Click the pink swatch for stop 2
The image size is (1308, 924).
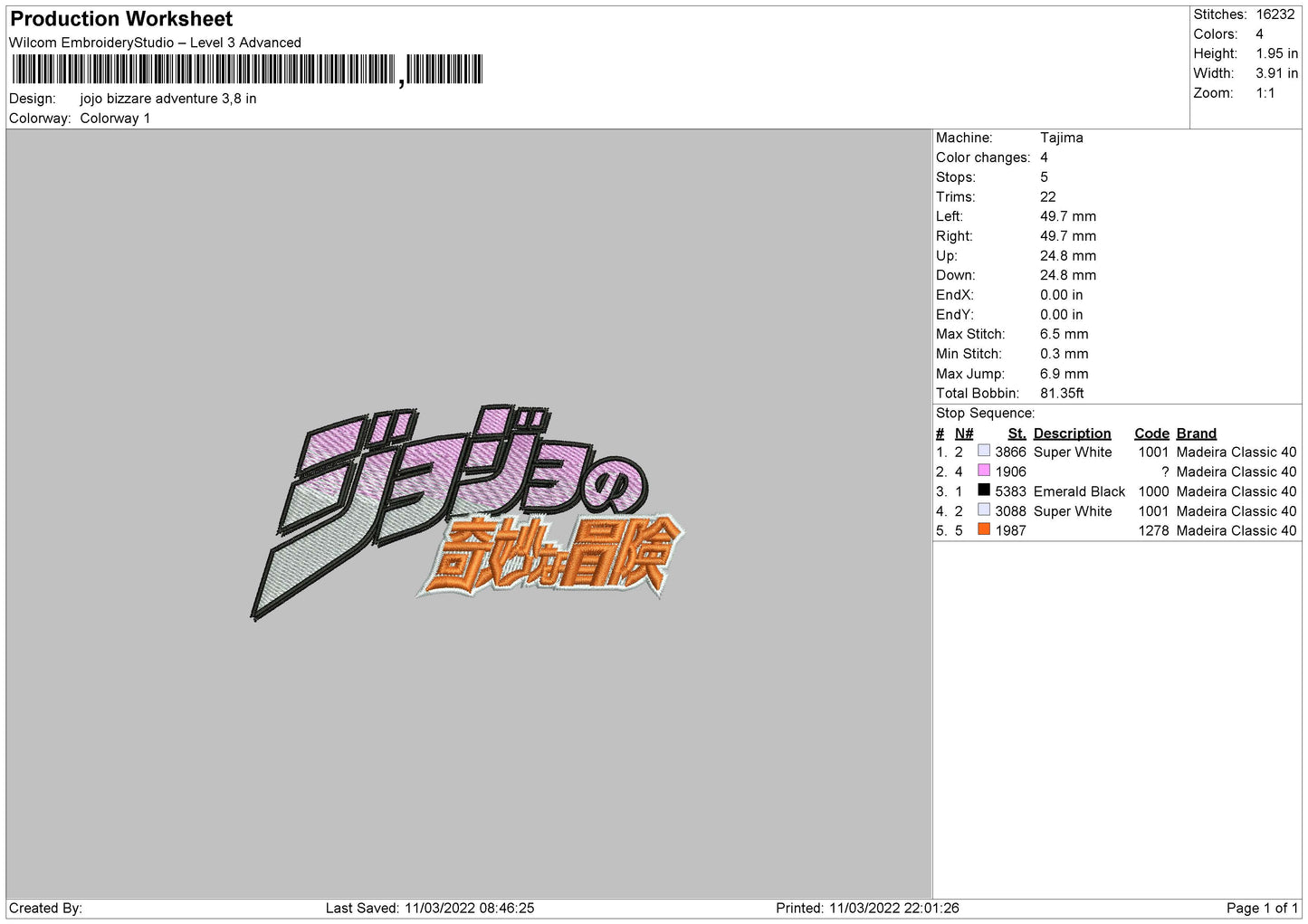click(984, 471)
